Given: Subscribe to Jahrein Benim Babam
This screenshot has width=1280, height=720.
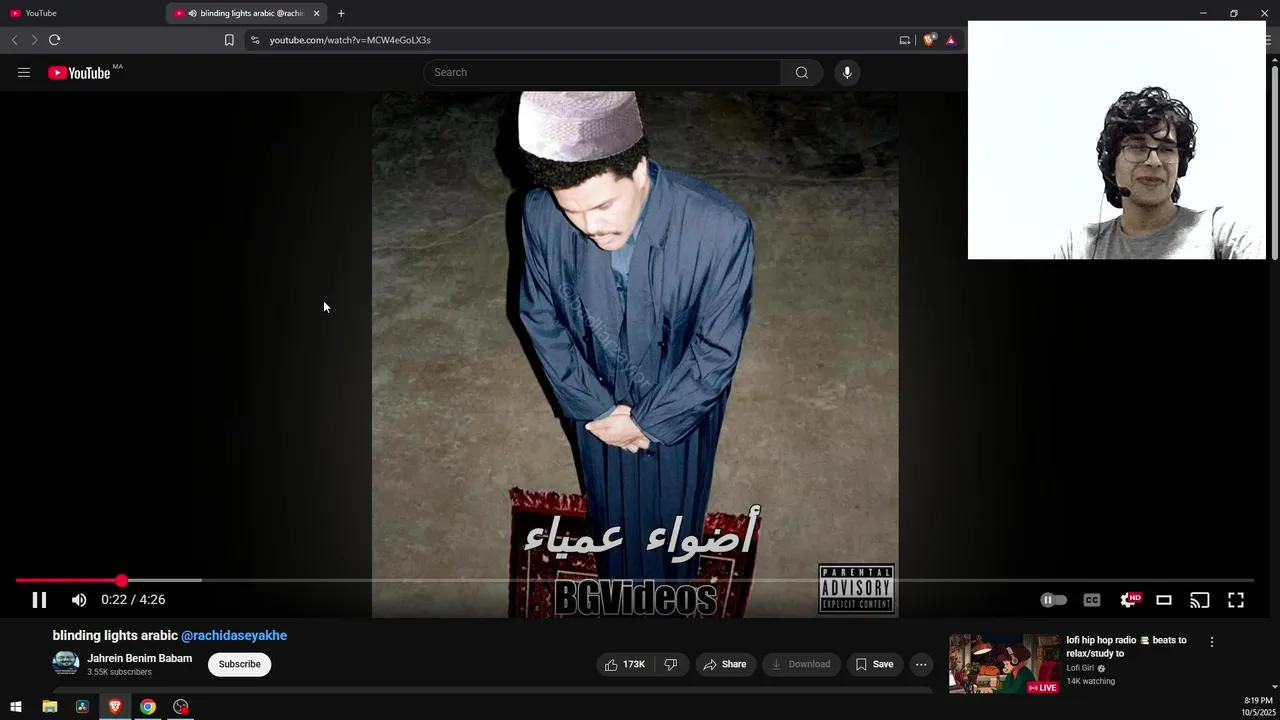Looking at the screenshot, I should (240, 664).
